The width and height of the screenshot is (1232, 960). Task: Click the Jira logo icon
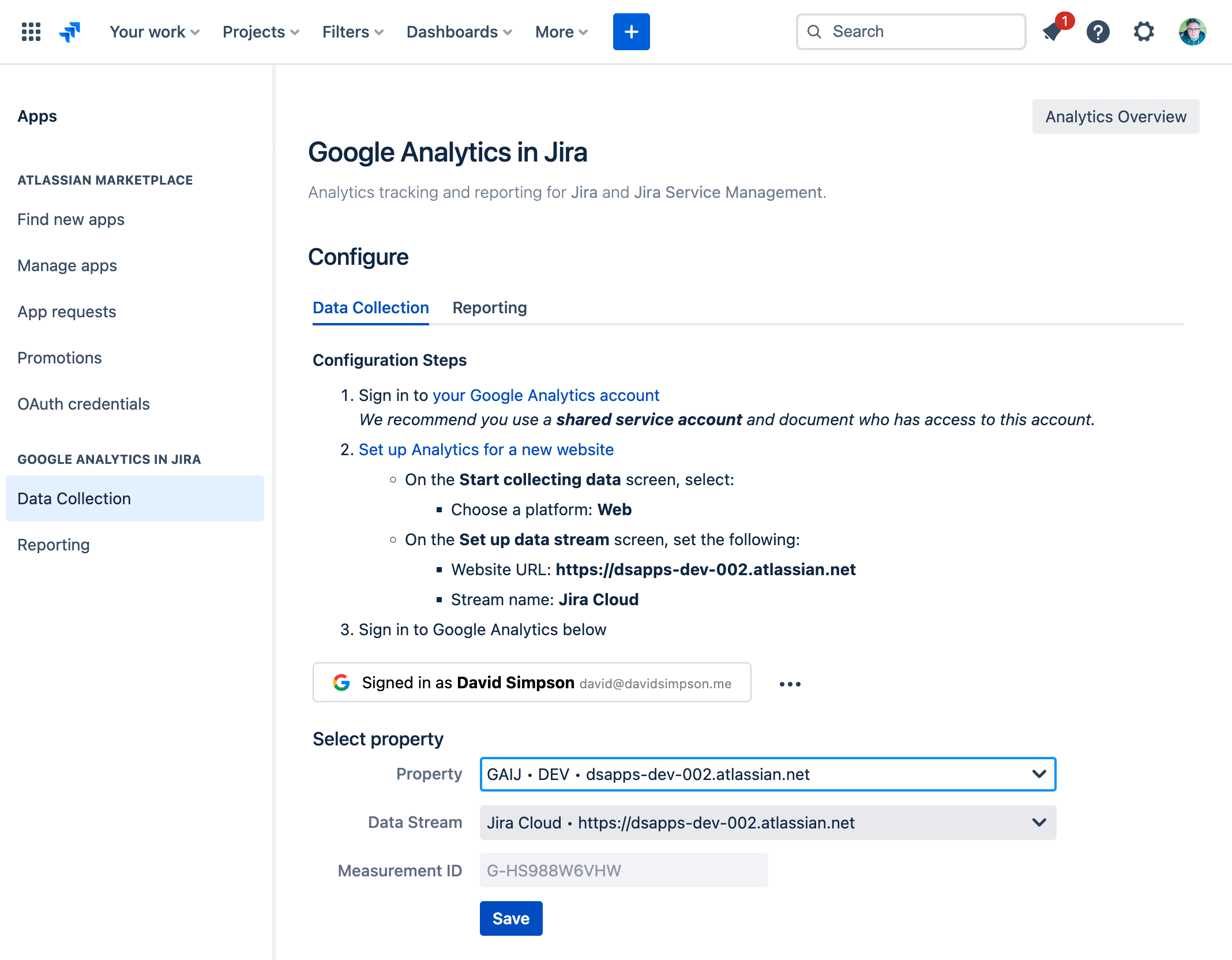[x=70, y=32]
